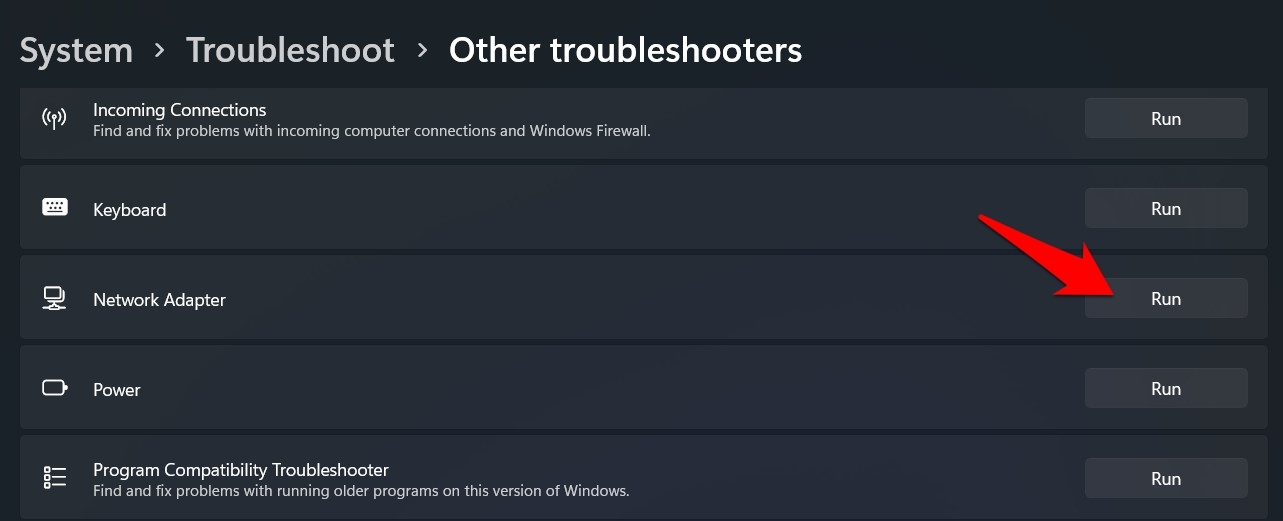Select the Network Adapter label text
Image resolution: width=1283 pixels, height=521 pixels.
click(x=159, y=300)
